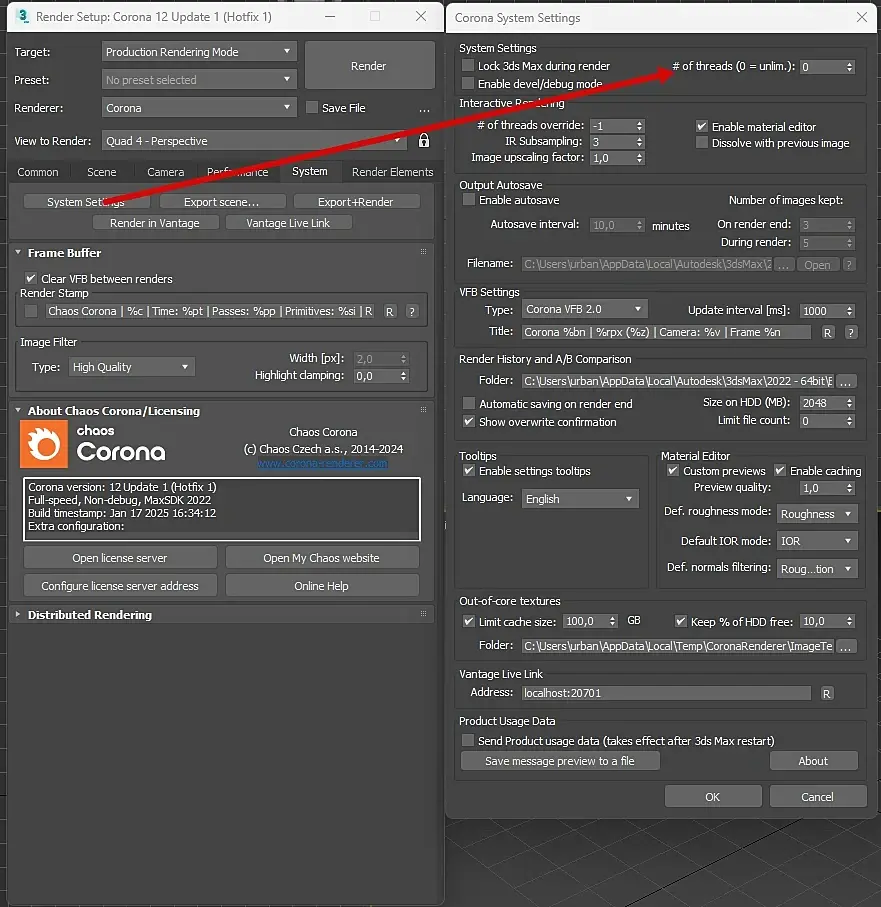This screenshot has height=907, width=881.
Task: Click the Save File ellipsis browse button
Action: 425,109
